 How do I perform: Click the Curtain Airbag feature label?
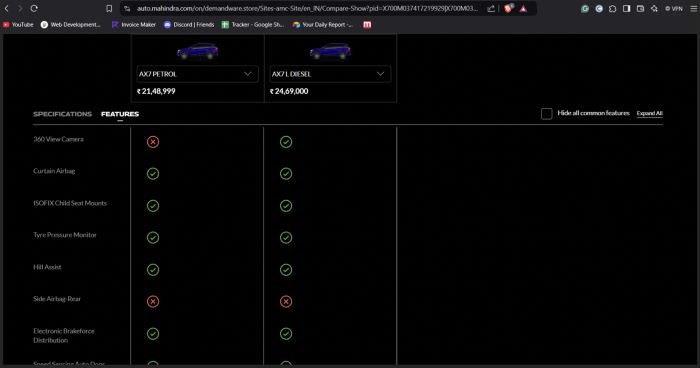coord(54,171)
